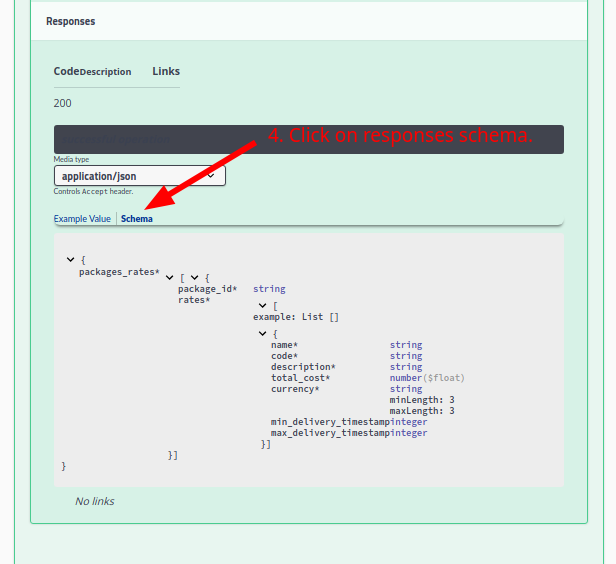Click the total_cost property
Screen dimensions: 616x564
(x=300, y=378)
